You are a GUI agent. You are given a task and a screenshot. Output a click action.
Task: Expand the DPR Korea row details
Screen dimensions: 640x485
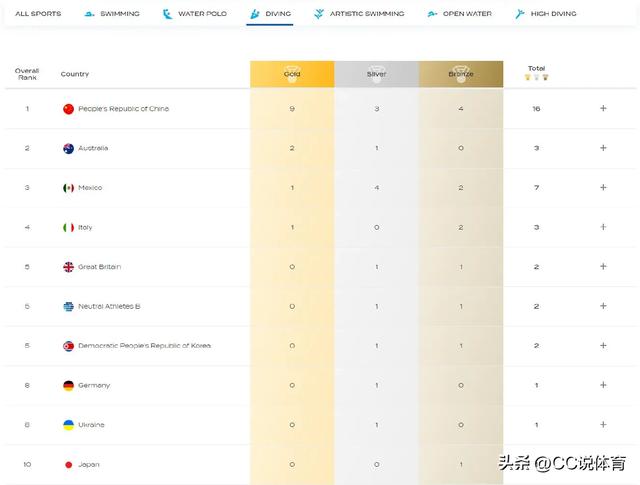(603, 345)
